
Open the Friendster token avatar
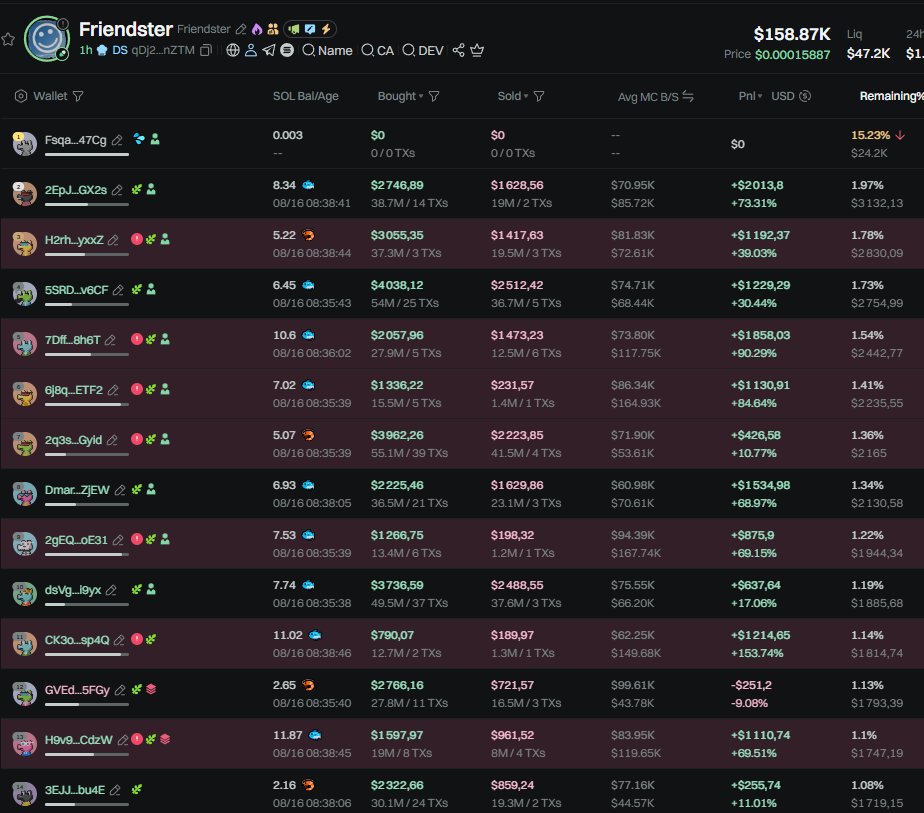coord(47,39)
